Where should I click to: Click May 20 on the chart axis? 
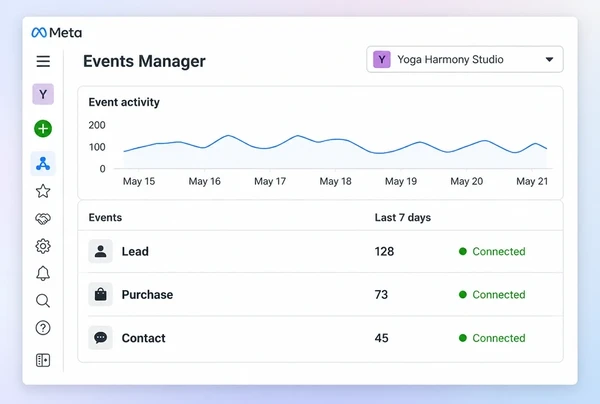pyautogui.click(x=466, y=181)
